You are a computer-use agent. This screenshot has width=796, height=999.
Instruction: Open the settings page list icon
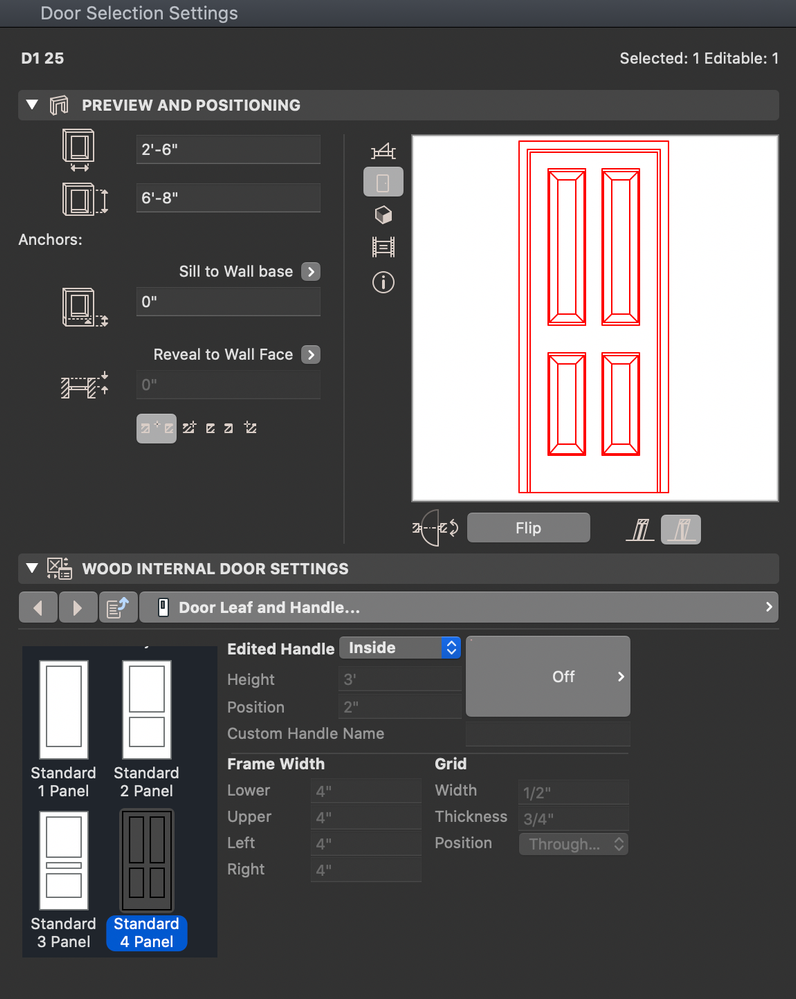[118, 608]
